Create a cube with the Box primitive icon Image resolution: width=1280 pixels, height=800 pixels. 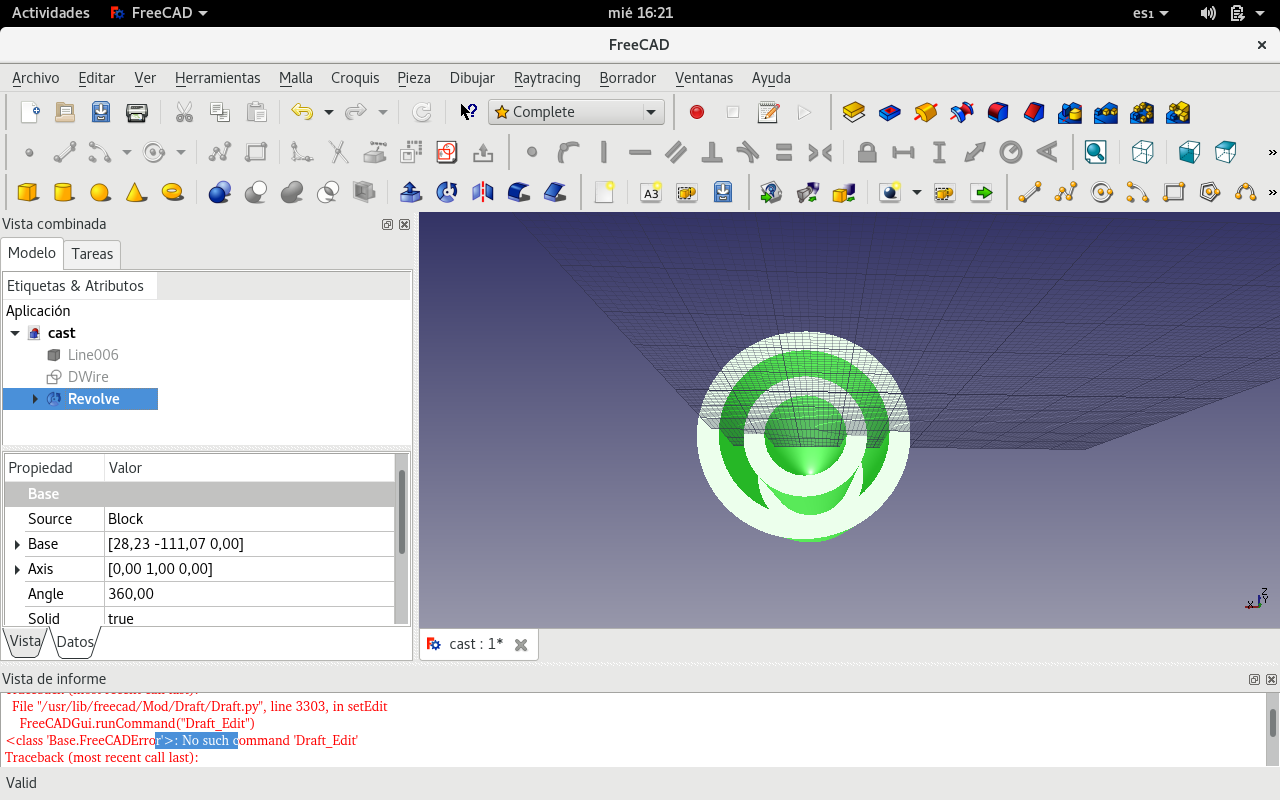click(x=28, y=192)
